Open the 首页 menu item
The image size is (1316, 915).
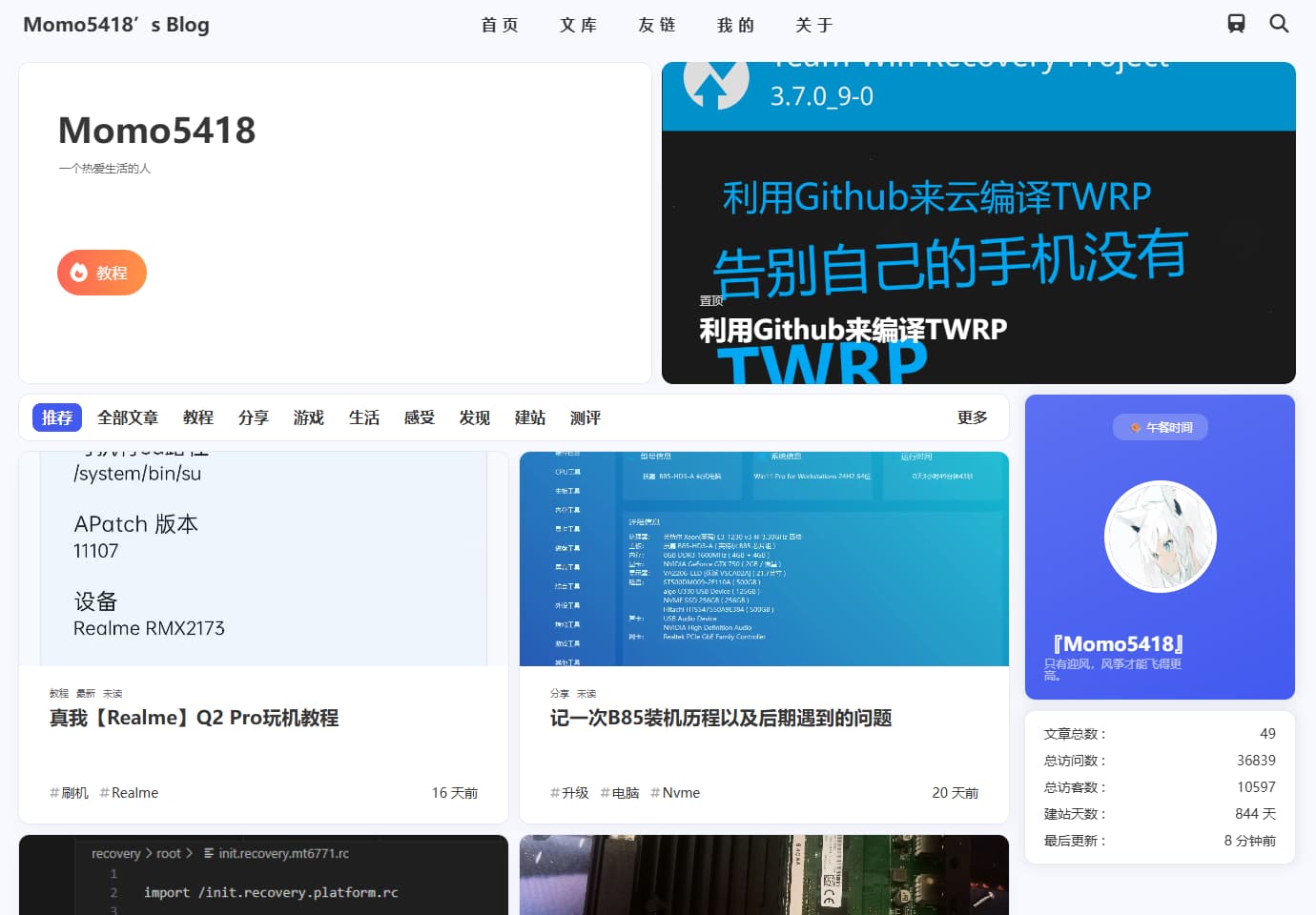pyautogui.click(x=500, y=25)
